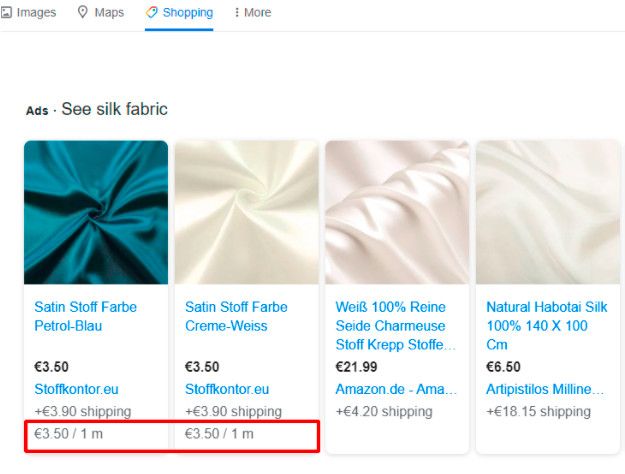
Task: Click the Shopping tag icon
Action: coord(152,13)
